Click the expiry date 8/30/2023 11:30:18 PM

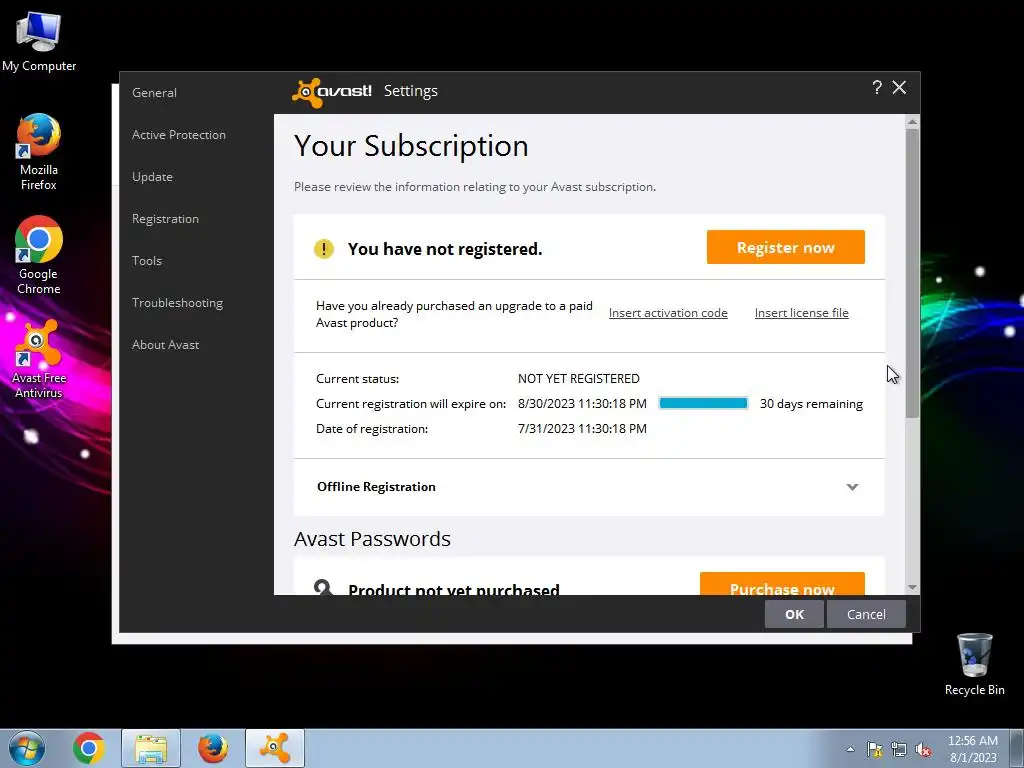point(582,404)
